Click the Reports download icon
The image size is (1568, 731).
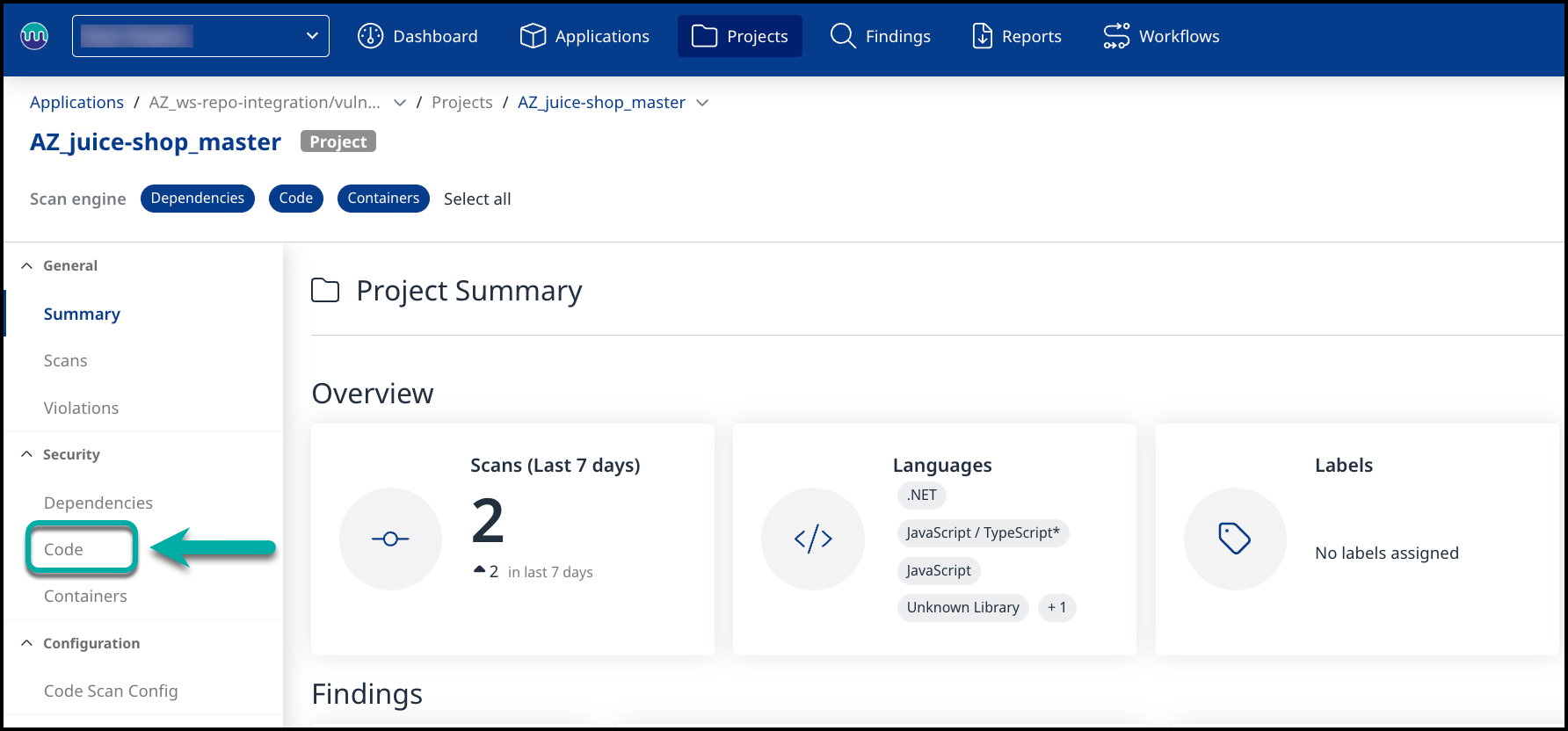pos(982,36)
